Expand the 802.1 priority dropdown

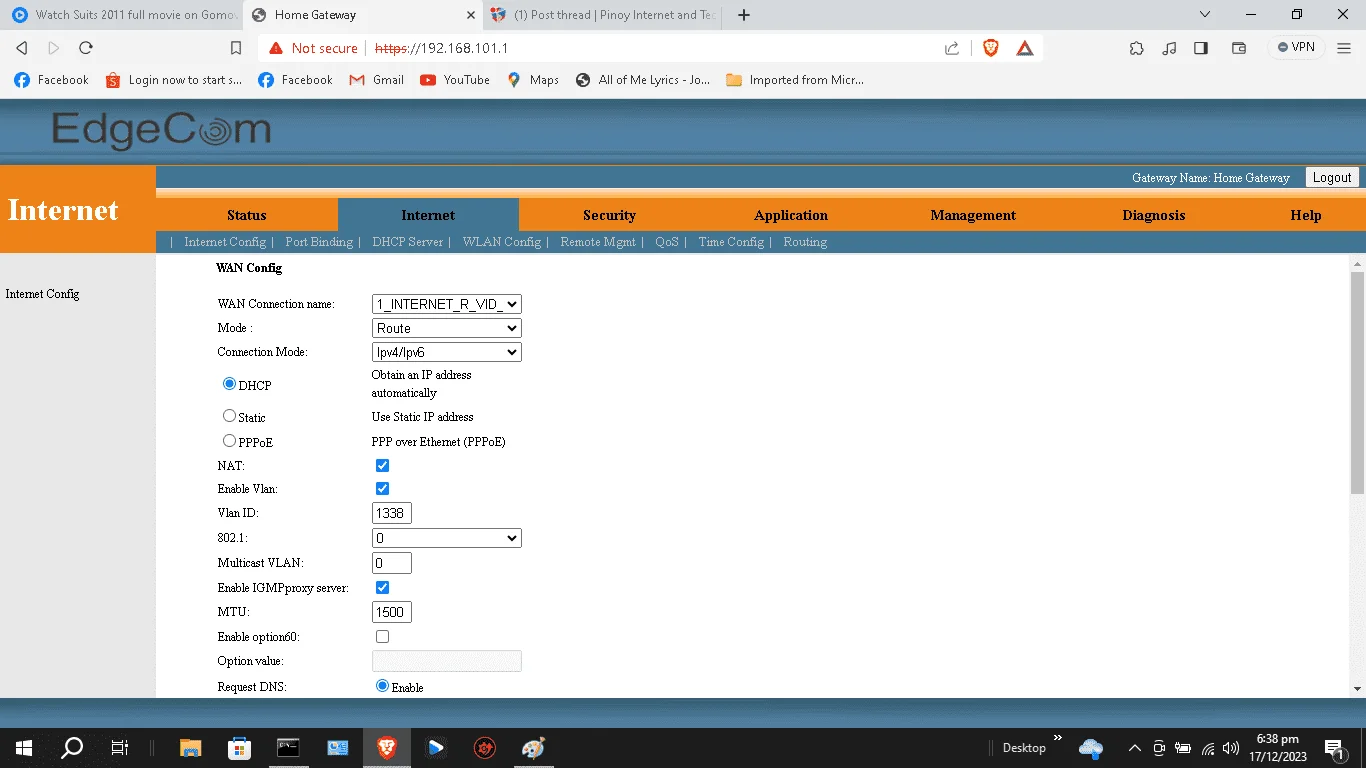click(x=447, y=538)
